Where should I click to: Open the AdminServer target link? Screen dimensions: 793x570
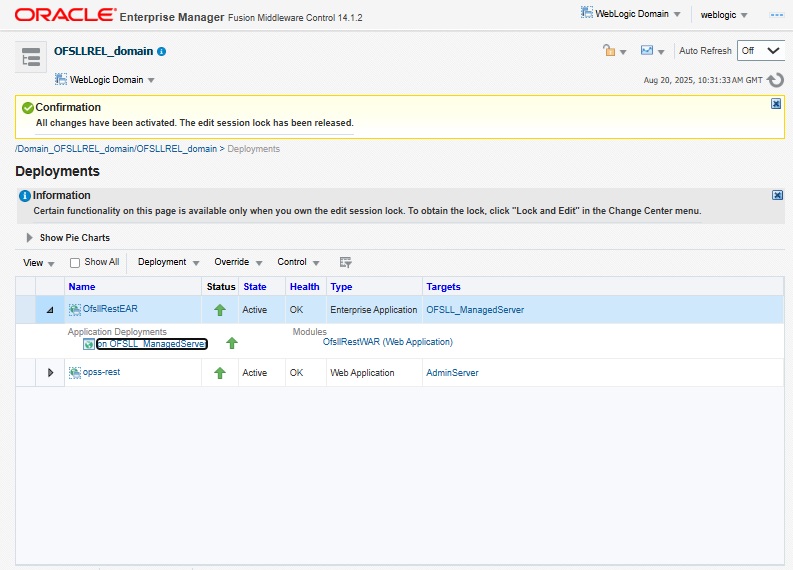point(452,373)
